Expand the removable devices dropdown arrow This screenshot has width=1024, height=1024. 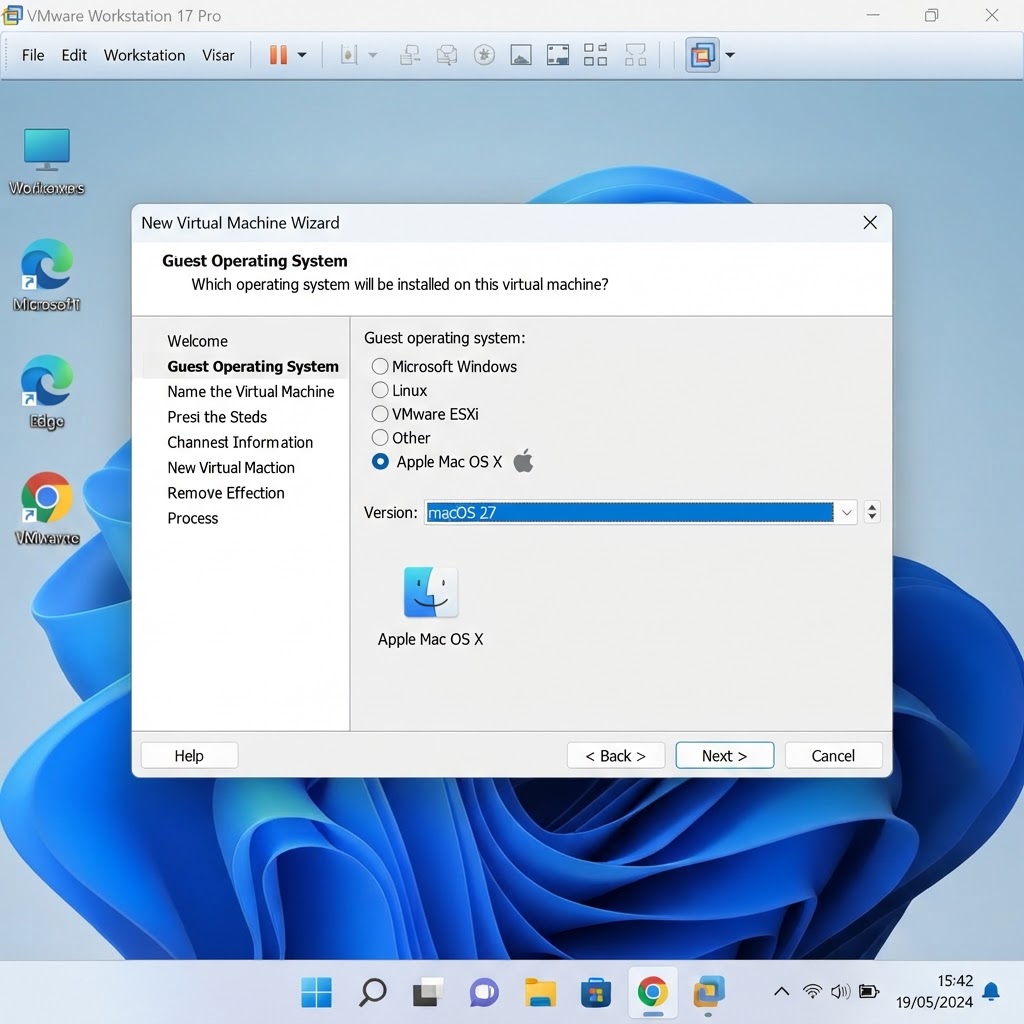coord(373,56)
